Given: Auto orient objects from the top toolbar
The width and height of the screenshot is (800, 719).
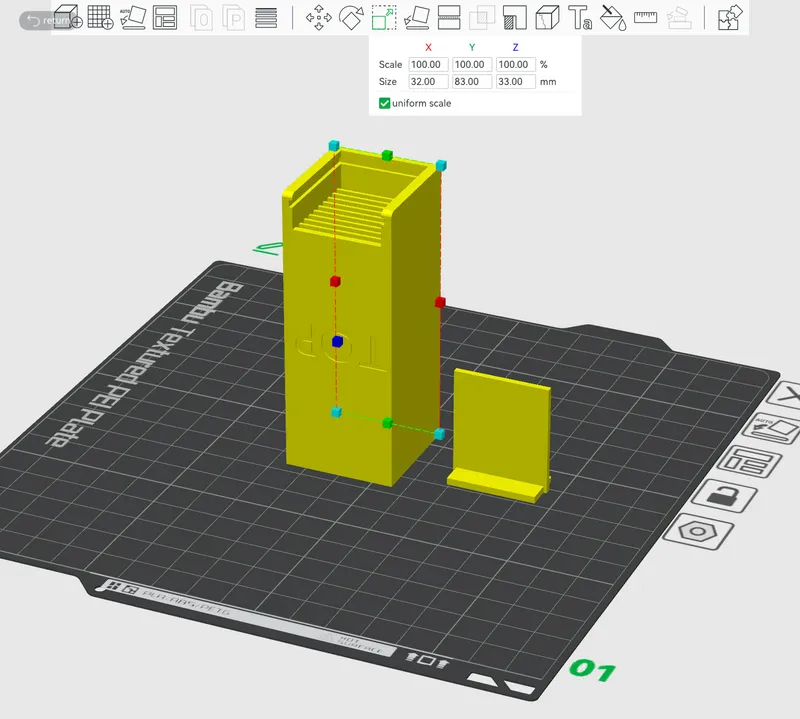Looking at the screenshot, I should click(x=133, y=17).
